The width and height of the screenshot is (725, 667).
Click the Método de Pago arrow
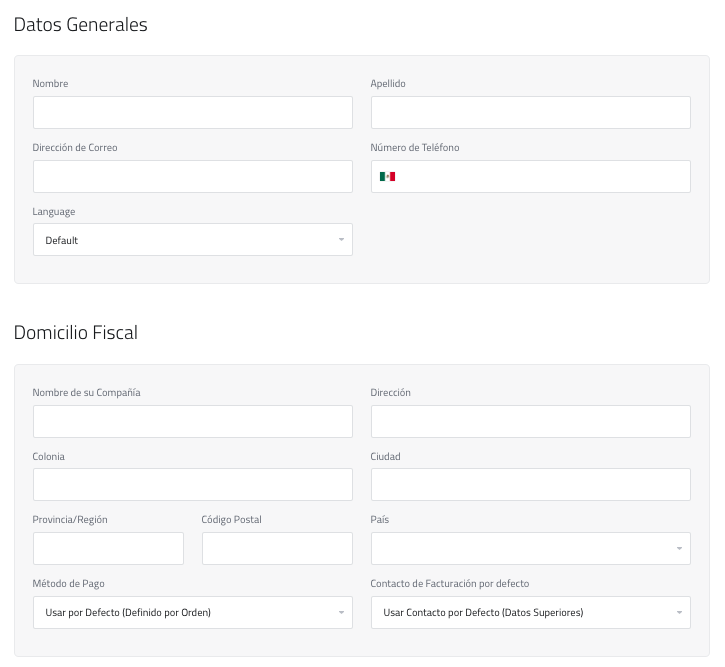pyautogui.click(x=341, y=612)
